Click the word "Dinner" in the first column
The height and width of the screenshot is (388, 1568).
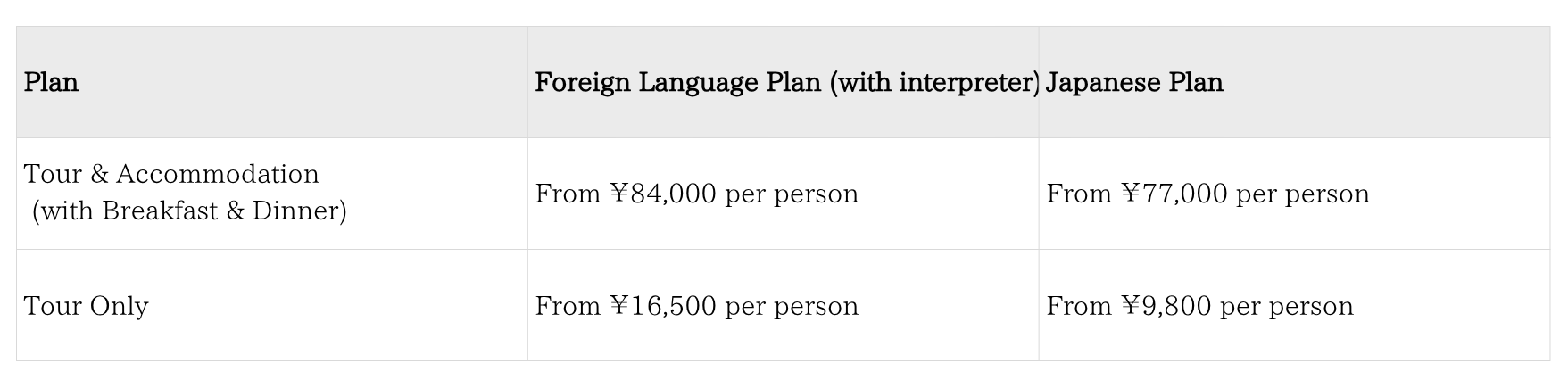(x=299, y=211)
